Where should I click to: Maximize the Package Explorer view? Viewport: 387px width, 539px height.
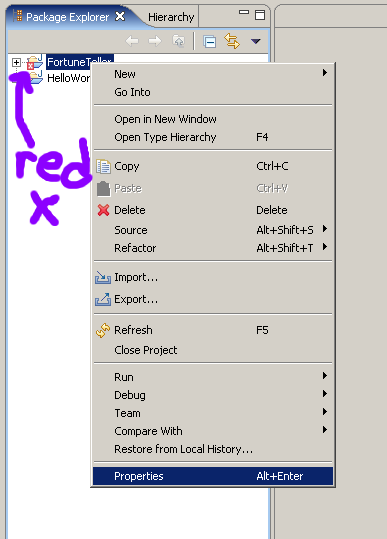[x=260, y=15]
